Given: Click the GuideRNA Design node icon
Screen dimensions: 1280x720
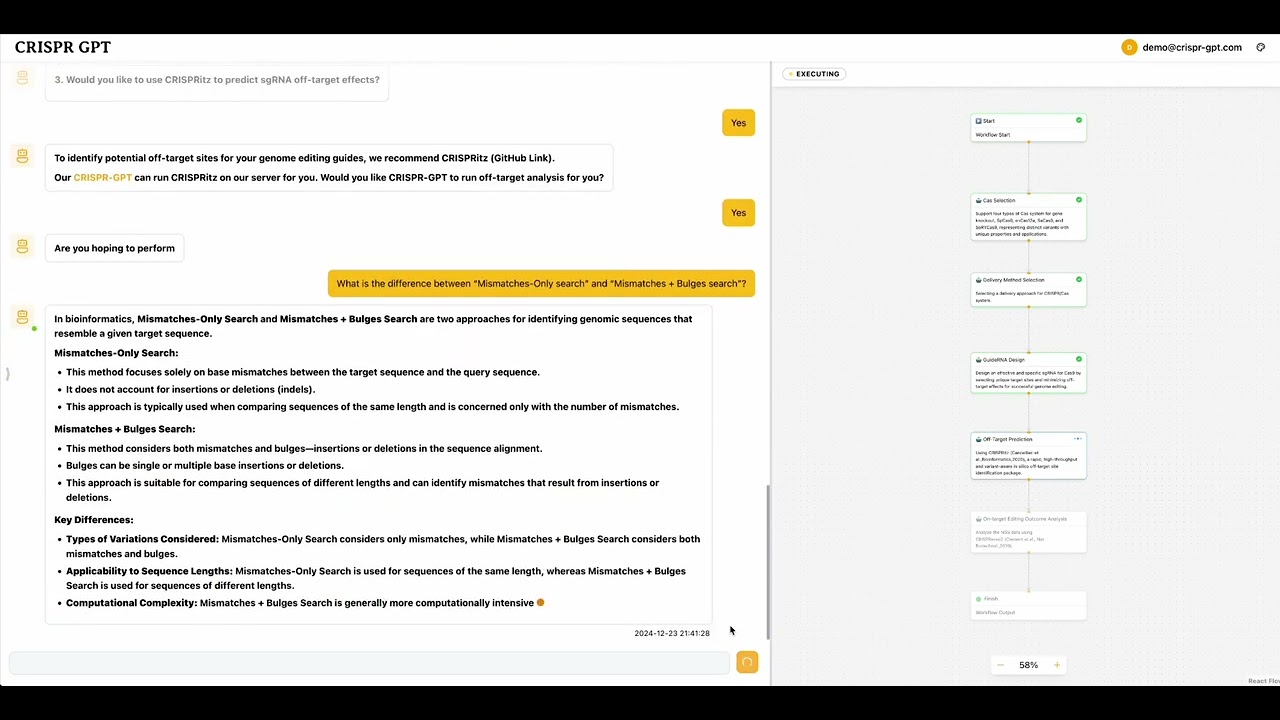Looking at the screenshot, I should point(979,360).
